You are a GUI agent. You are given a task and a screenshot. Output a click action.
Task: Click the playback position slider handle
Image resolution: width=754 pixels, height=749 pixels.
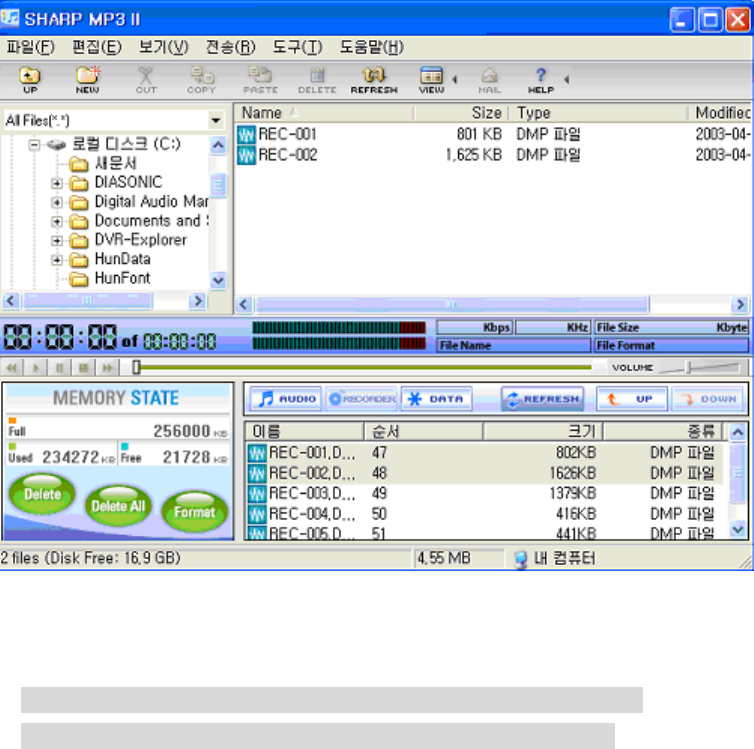[x=136, y=367]
